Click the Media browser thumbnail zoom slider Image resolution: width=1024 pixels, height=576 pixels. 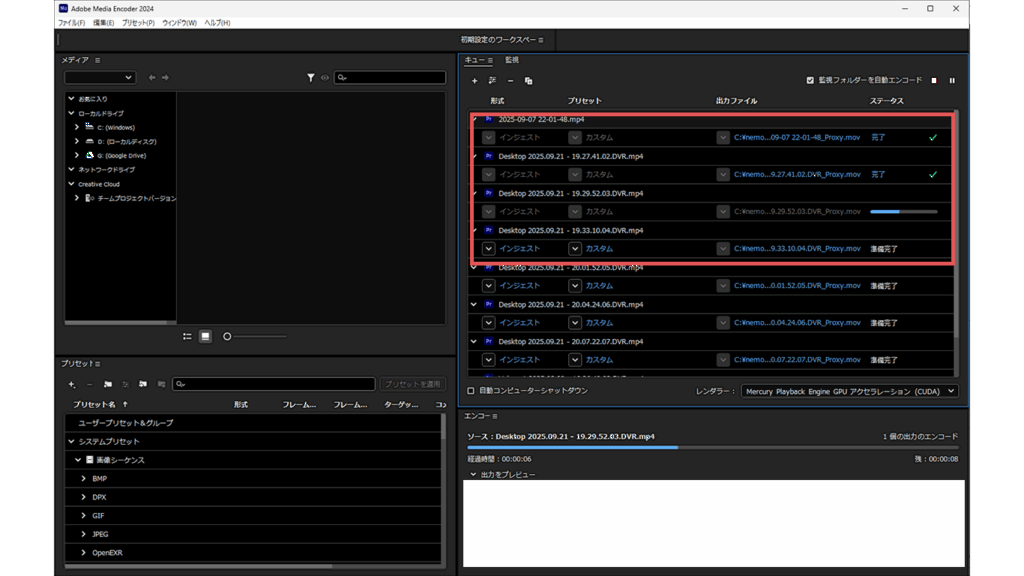[x=227, y=336]
